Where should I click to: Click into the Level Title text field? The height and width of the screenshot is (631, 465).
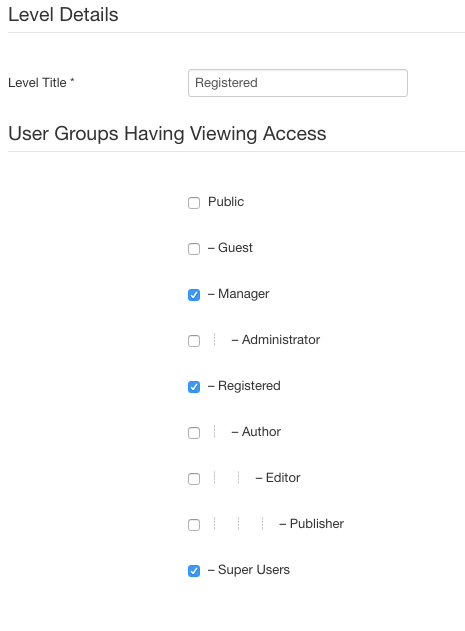(x=298, y=83)
